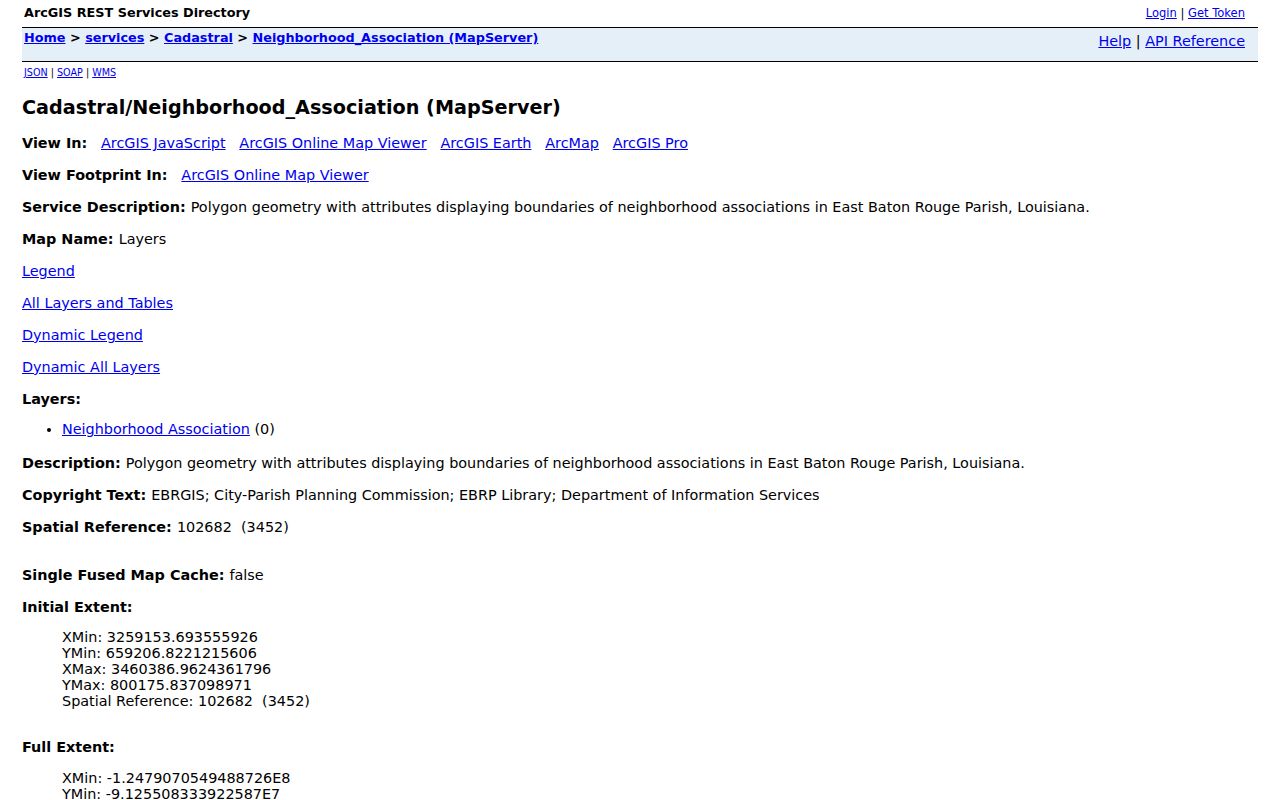Open the SOAP format link
The height and width of the screenshot is (800, 1280).
tap(70, 72)
